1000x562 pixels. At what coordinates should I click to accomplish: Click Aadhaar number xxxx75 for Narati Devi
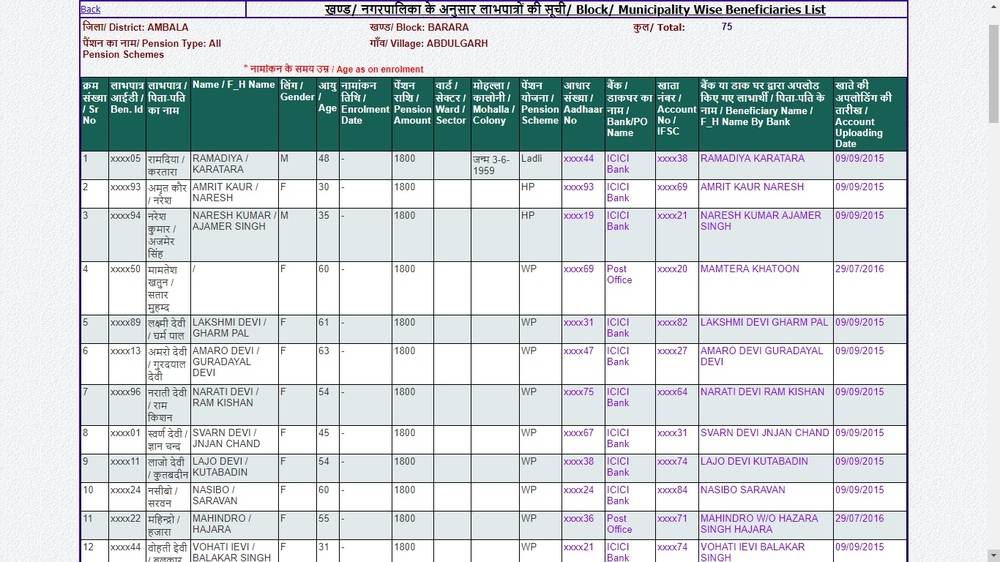click(x=578, y=392)
